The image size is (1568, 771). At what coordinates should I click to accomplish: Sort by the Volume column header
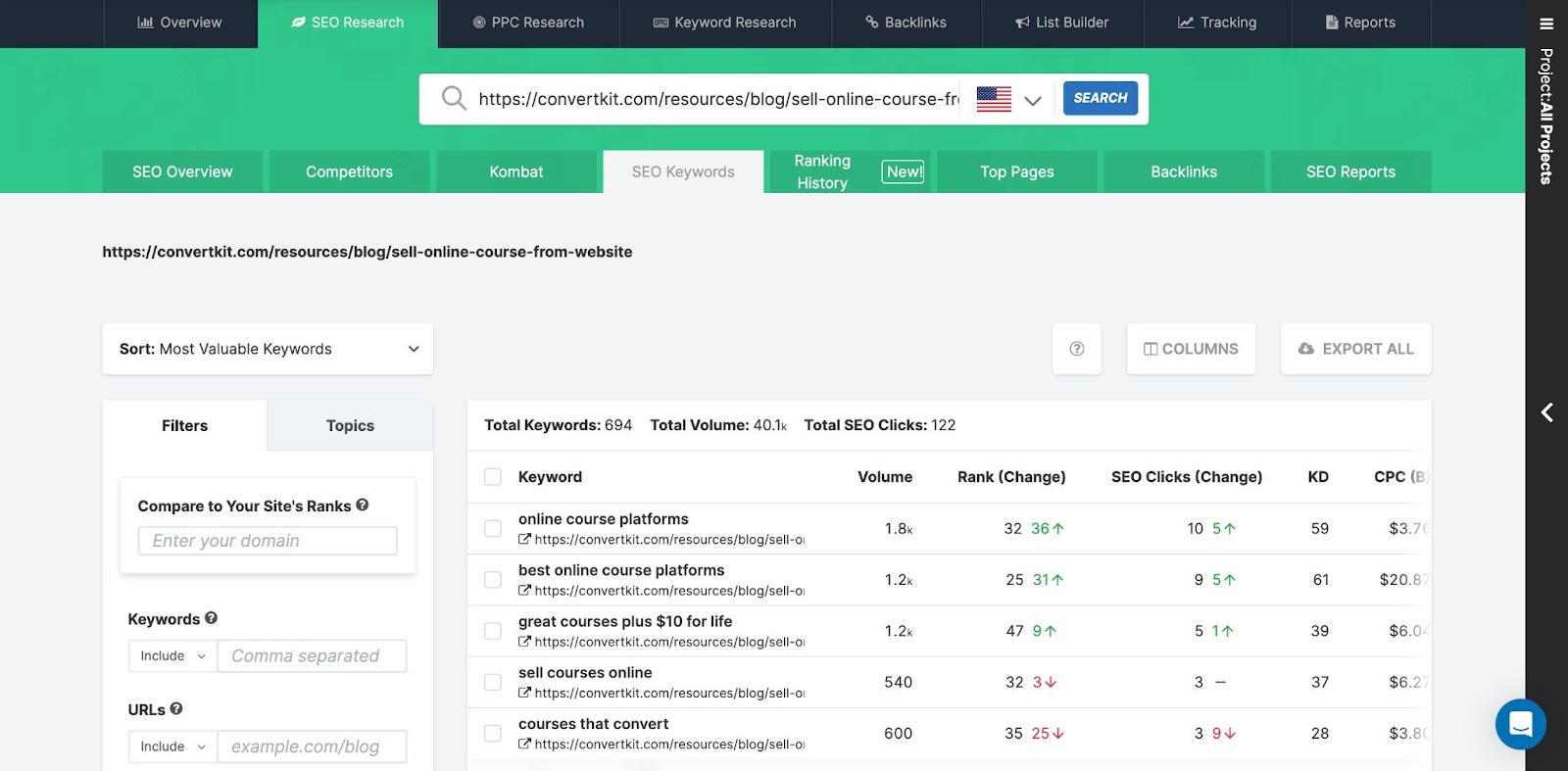pyautogui.click(x=885, y=476)
